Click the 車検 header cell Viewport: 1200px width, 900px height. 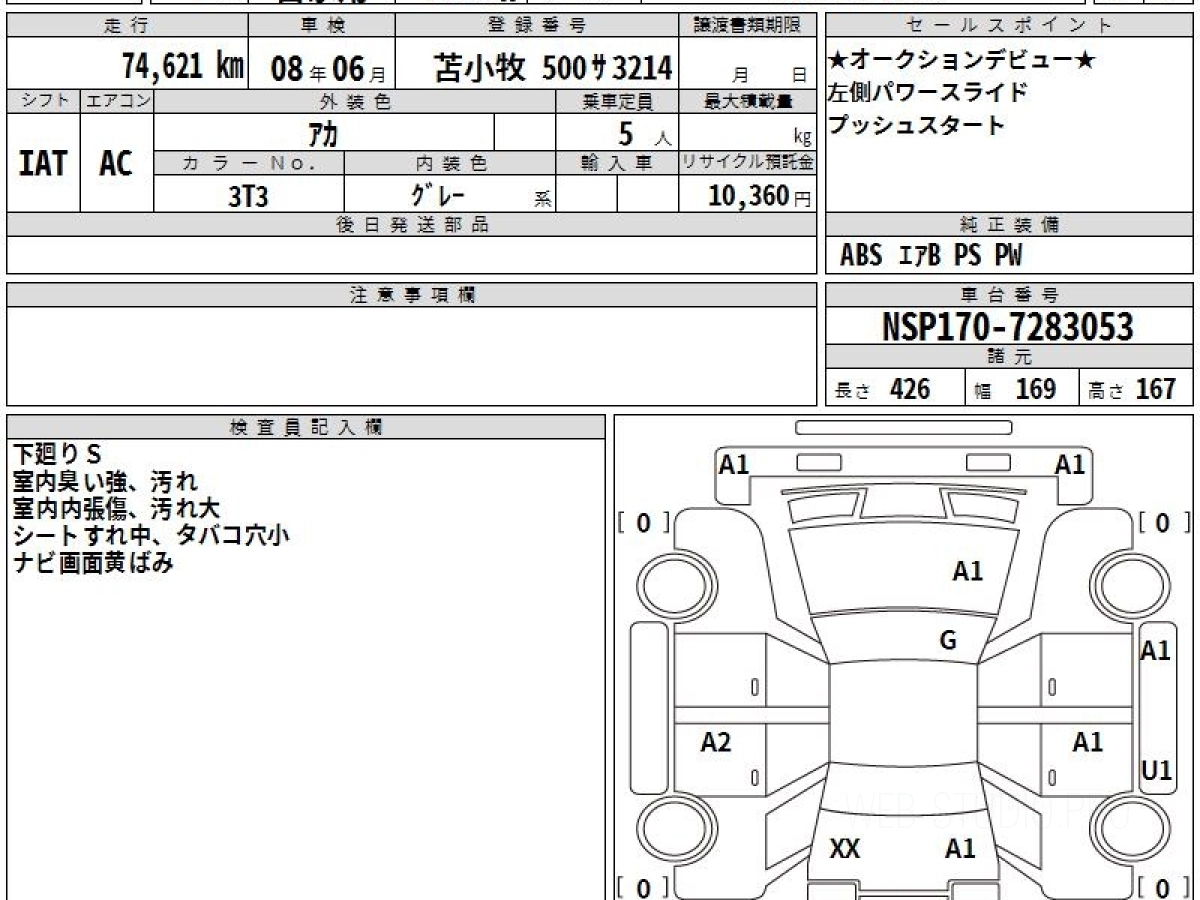click(x=321, y=26)
